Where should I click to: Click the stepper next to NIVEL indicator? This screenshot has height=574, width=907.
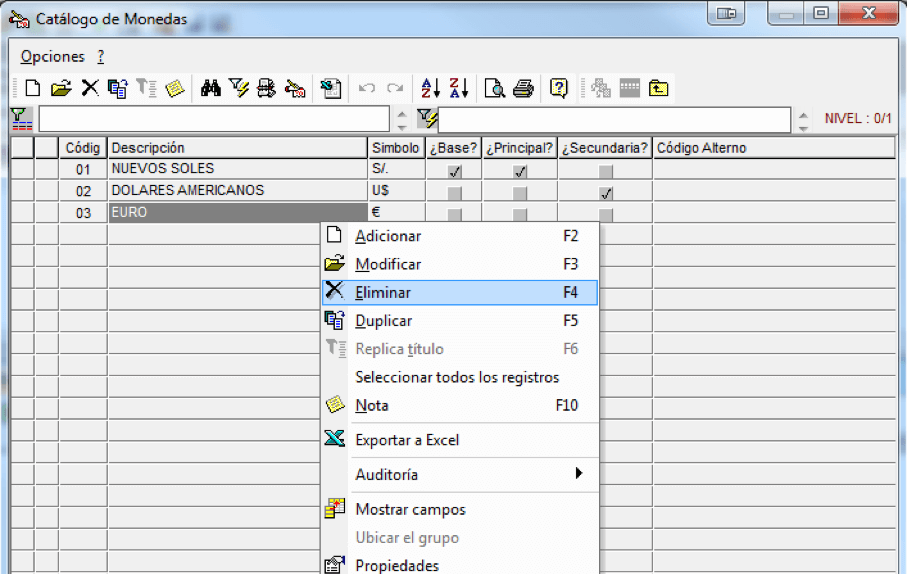[x=803, y=120]
